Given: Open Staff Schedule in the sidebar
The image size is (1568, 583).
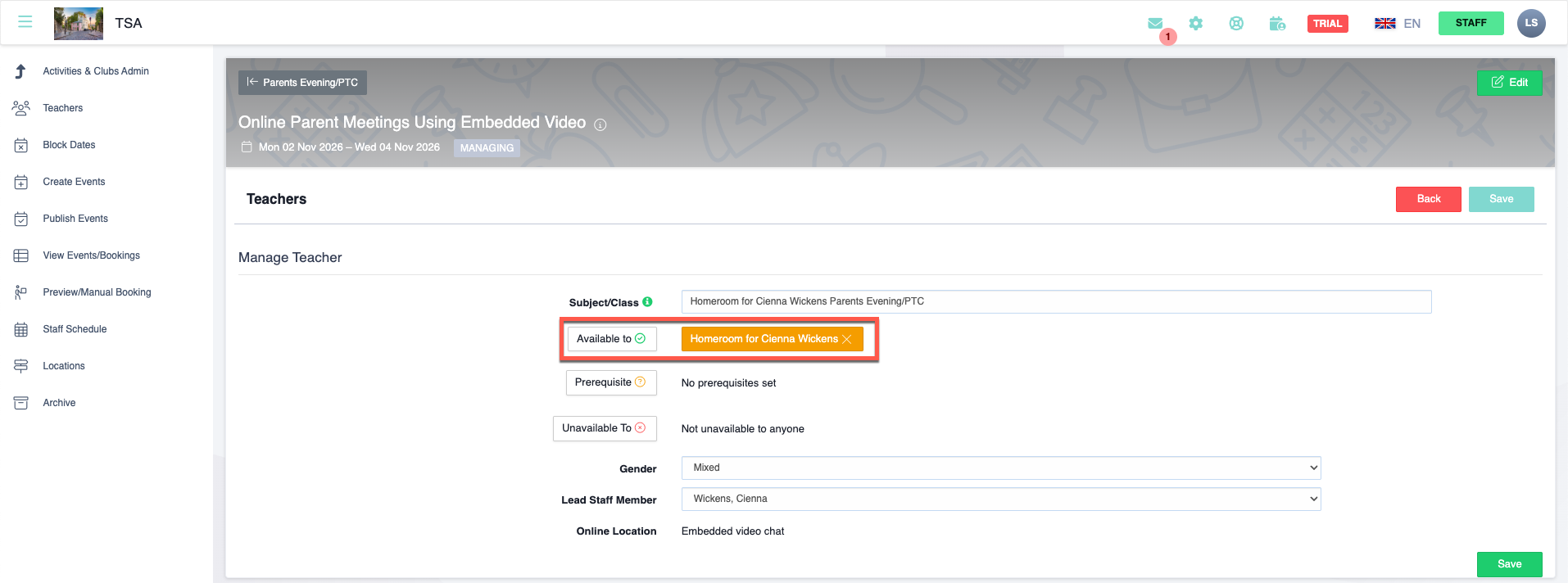Looking at the screenshot, I should (75, 329).
